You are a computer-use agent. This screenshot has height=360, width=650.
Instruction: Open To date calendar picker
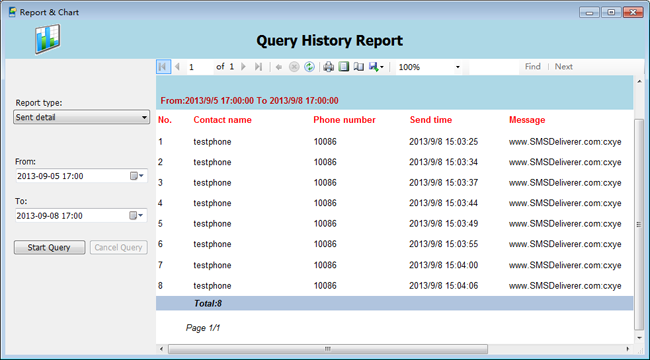tap(136, 216)
